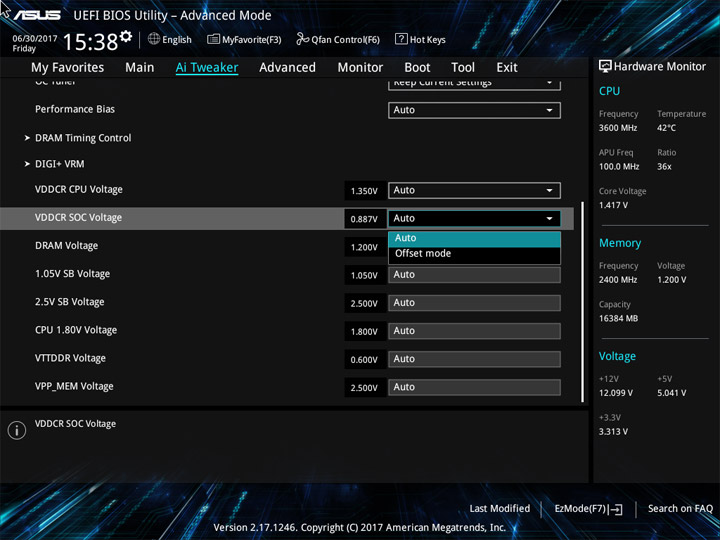Switch to EzMode(F7)
720x540 pixels.
click(x=588, y=509)
